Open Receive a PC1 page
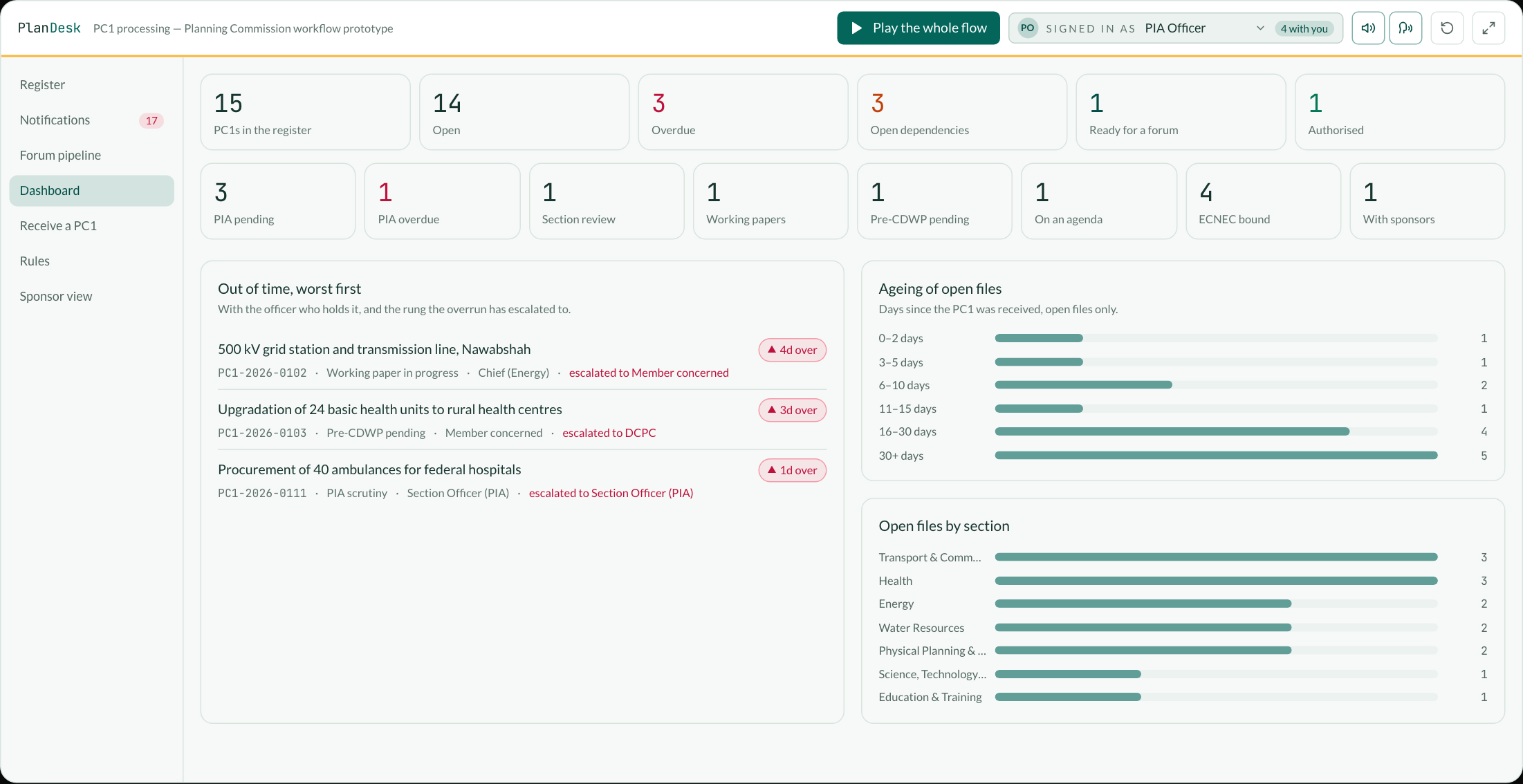 tap(91, 226)
